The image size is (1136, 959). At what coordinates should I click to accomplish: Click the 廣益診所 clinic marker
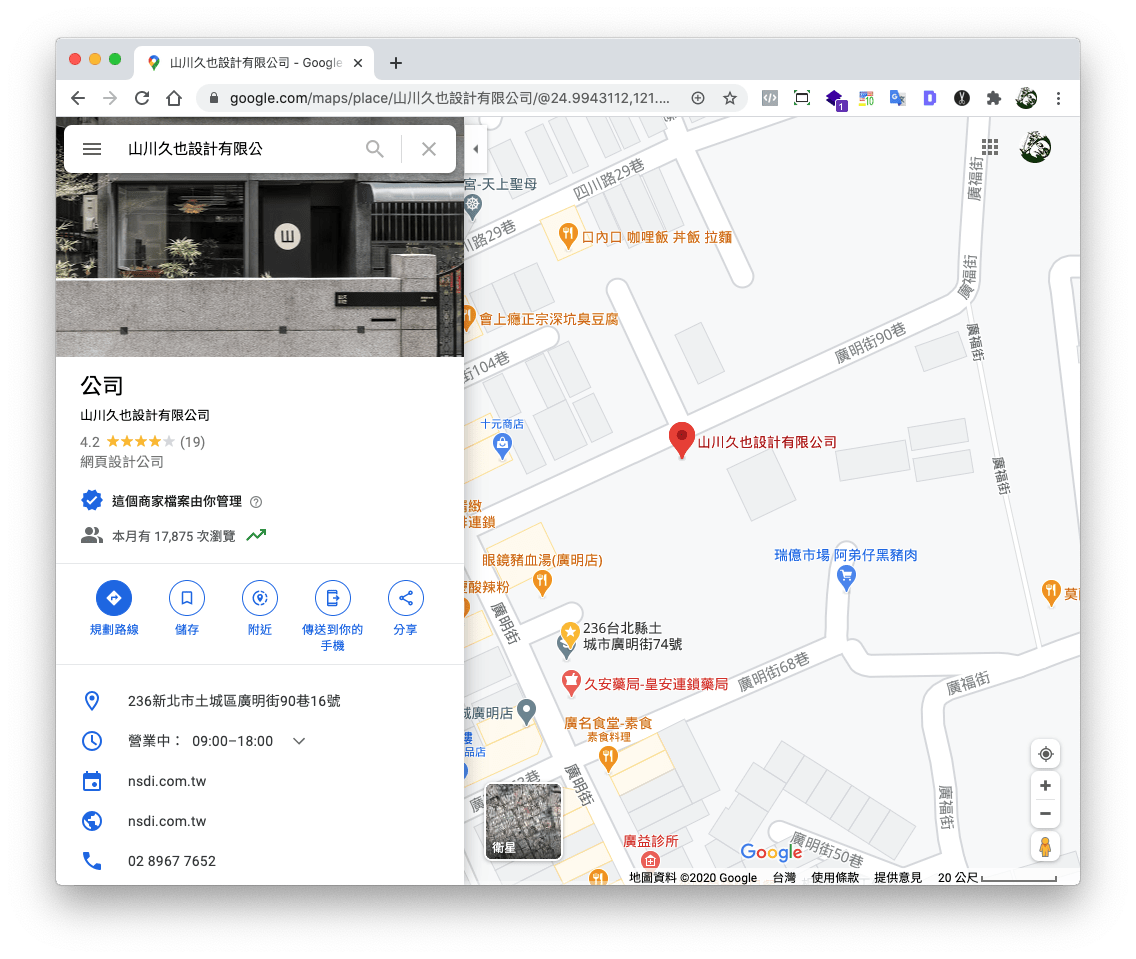[651, 860]
